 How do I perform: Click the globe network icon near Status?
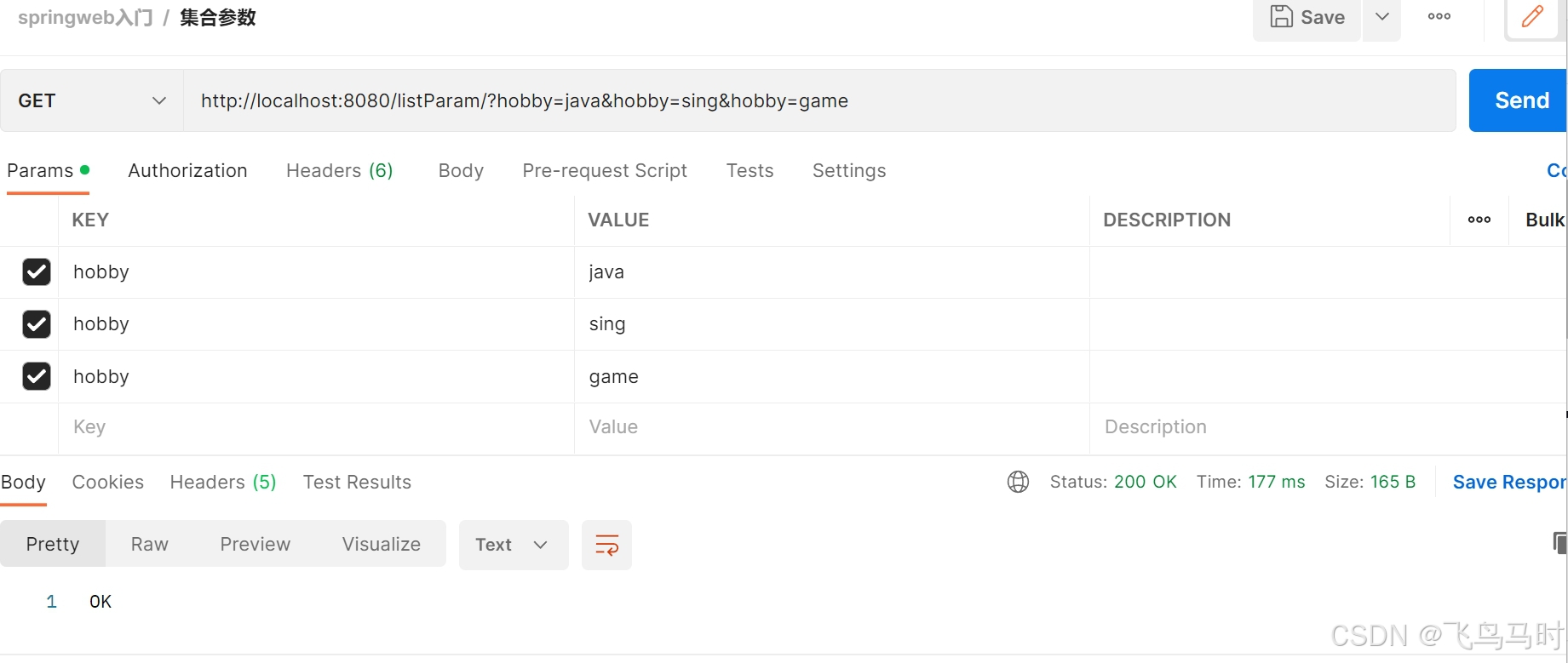[1018, 482]
